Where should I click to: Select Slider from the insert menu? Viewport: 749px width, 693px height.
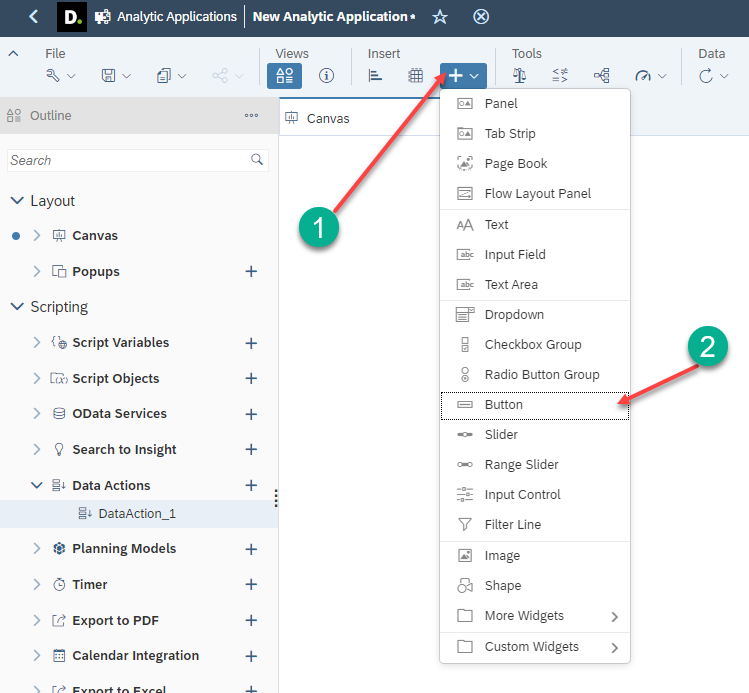click(x=501, y=435)
